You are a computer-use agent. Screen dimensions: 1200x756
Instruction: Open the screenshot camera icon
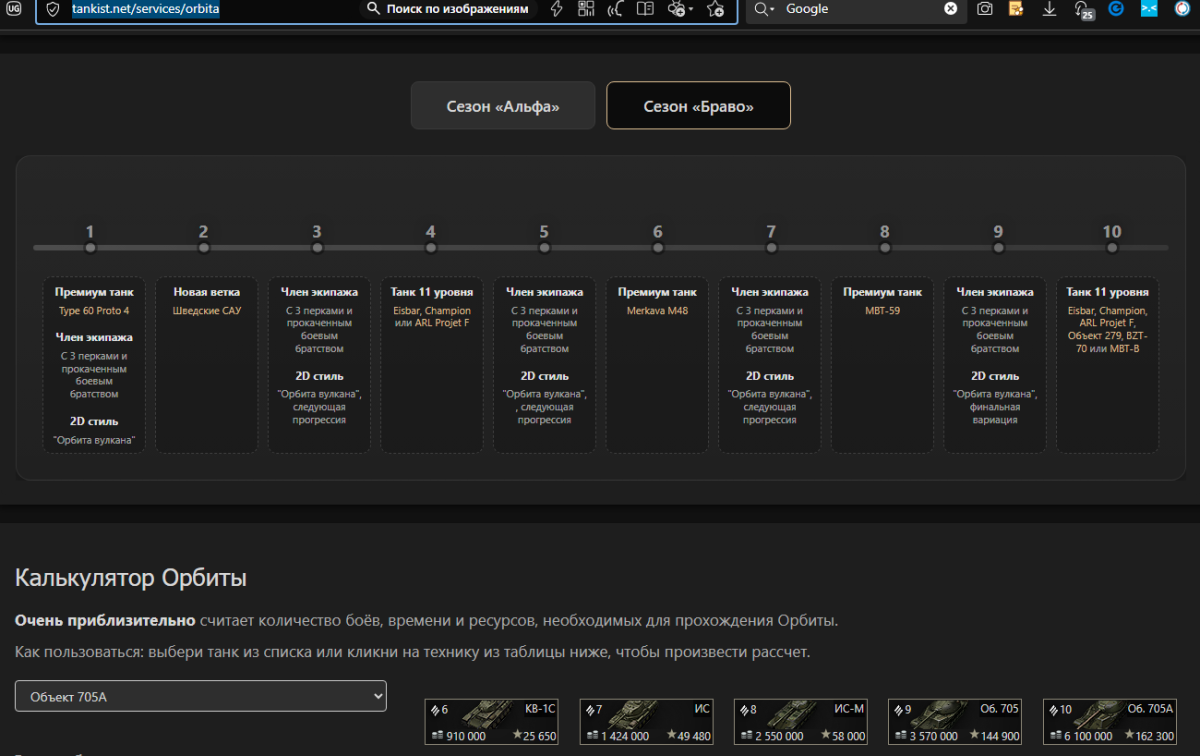click(x=985, y=9)
